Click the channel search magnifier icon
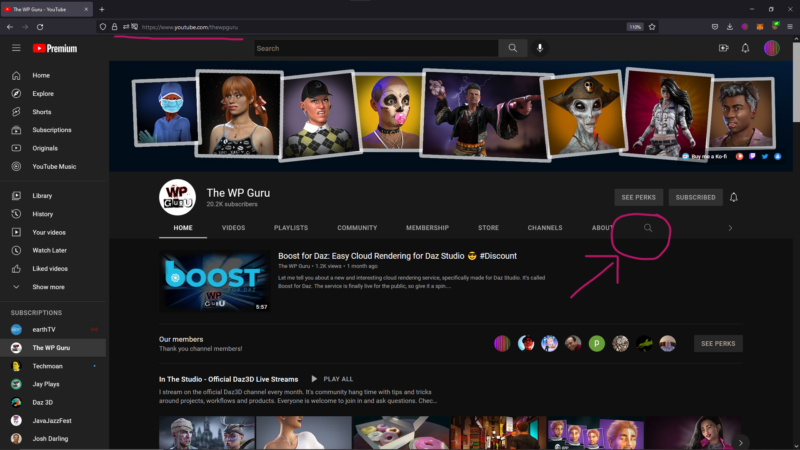The height and width of the screenshot is (450, 800). pyautogui.click(x=648, y=228)
